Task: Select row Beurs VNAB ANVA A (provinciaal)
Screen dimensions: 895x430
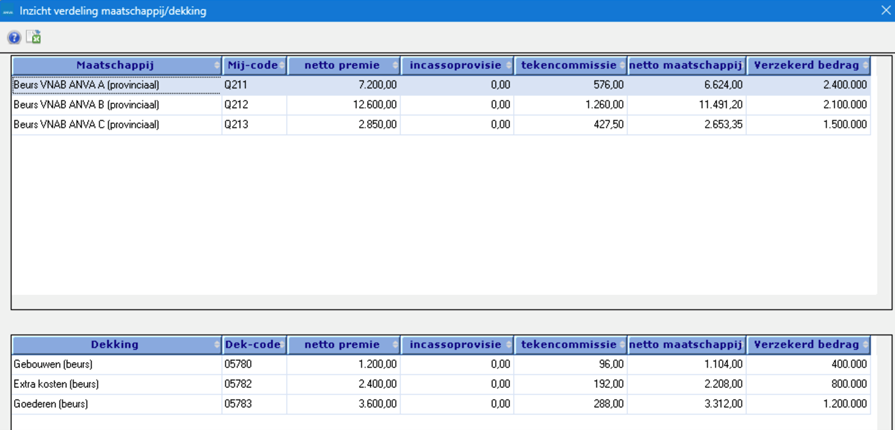Action: point(442,85)
